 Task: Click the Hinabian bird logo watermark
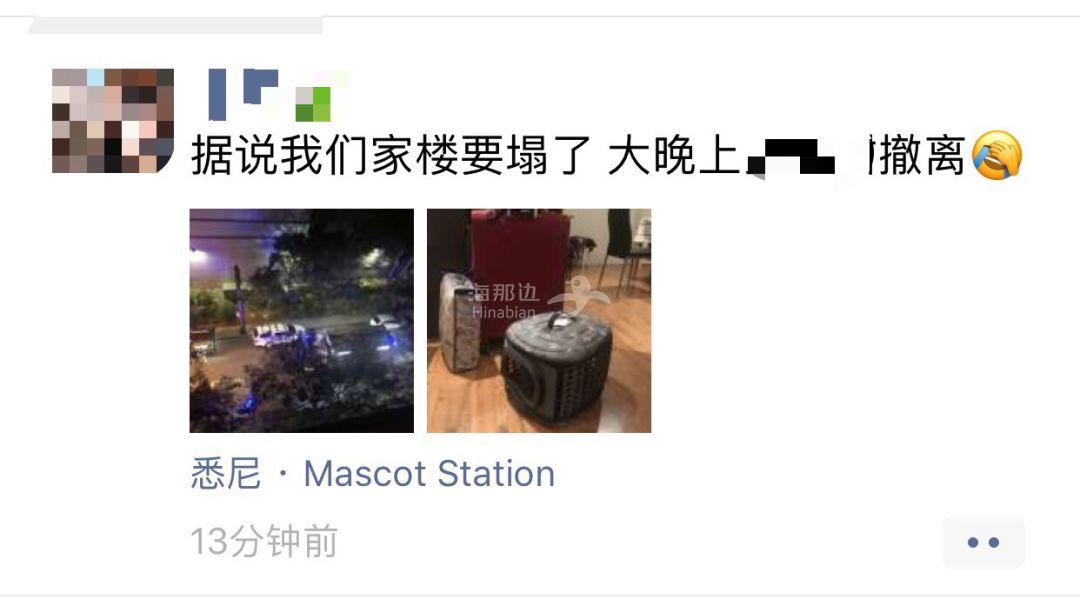point(579,296)
